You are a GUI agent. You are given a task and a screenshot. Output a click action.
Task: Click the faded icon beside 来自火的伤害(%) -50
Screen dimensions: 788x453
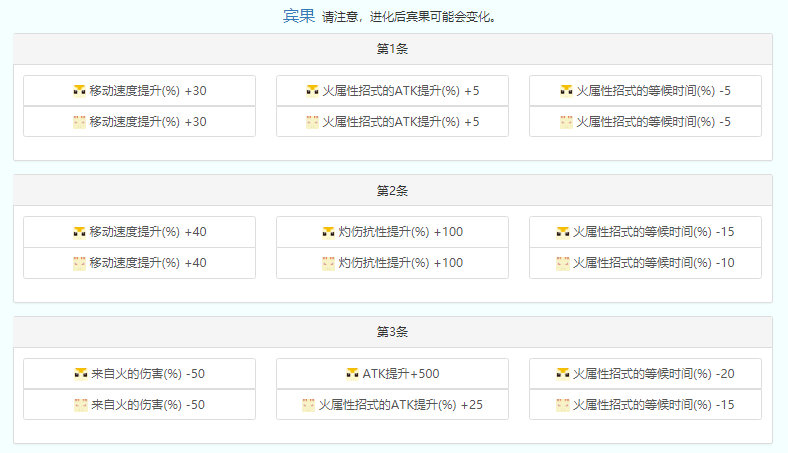(x=80, y=405)
